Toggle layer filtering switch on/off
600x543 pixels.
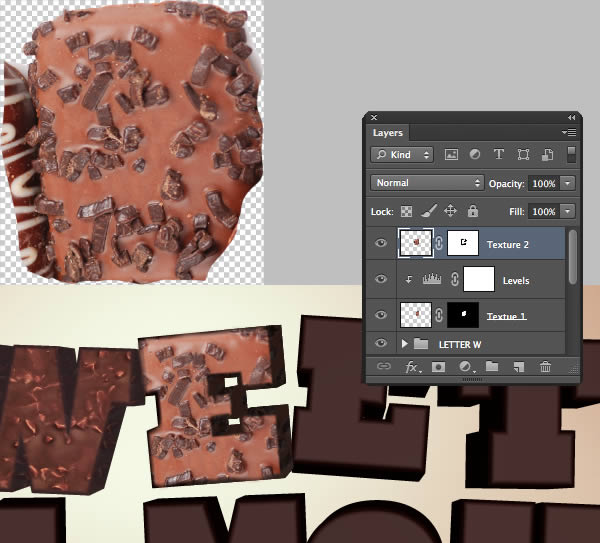[571, 155]
